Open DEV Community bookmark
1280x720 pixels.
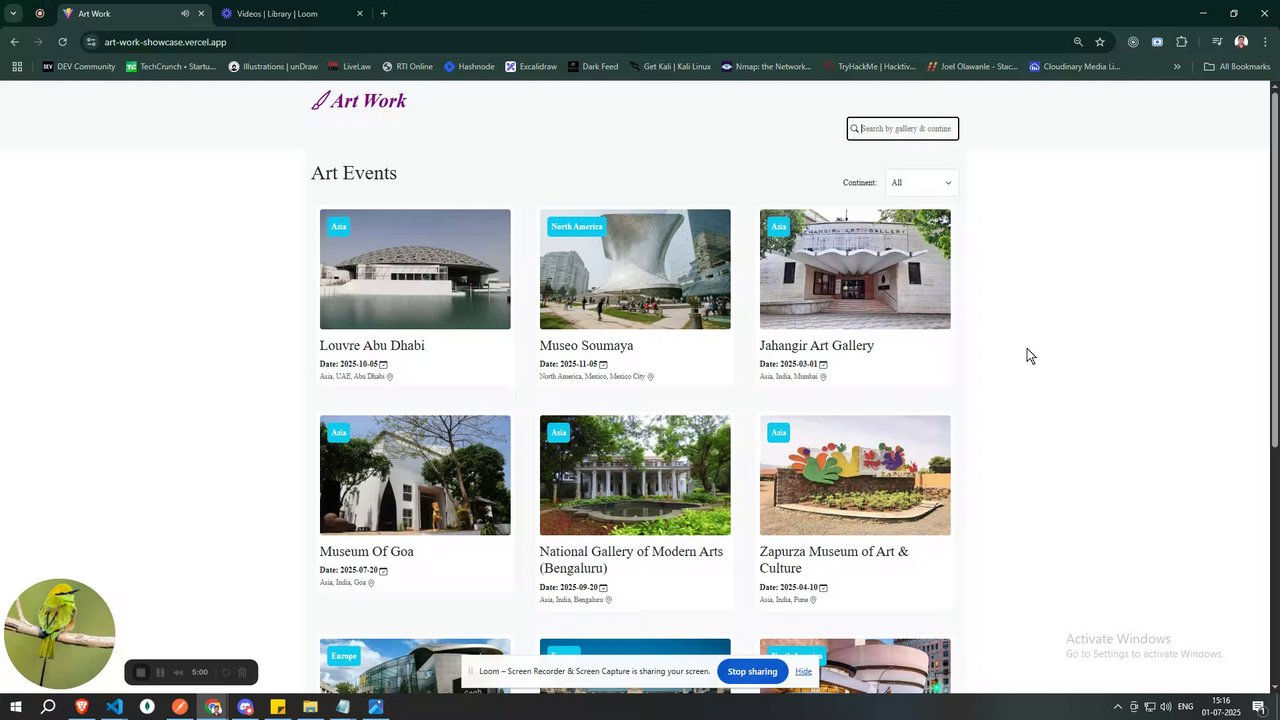tap(79, 67)
